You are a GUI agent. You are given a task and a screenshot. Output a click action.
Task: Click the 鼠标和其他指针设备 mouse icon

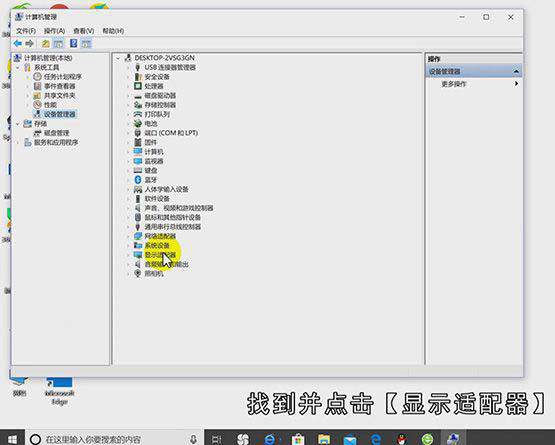pyautogui.click(x=138, y=217)
